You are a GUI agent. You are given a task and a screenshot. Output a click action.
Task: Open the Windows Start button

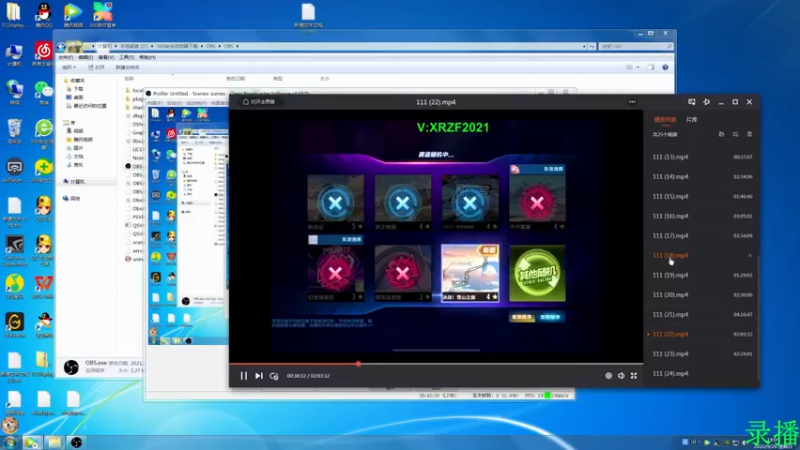9,442
